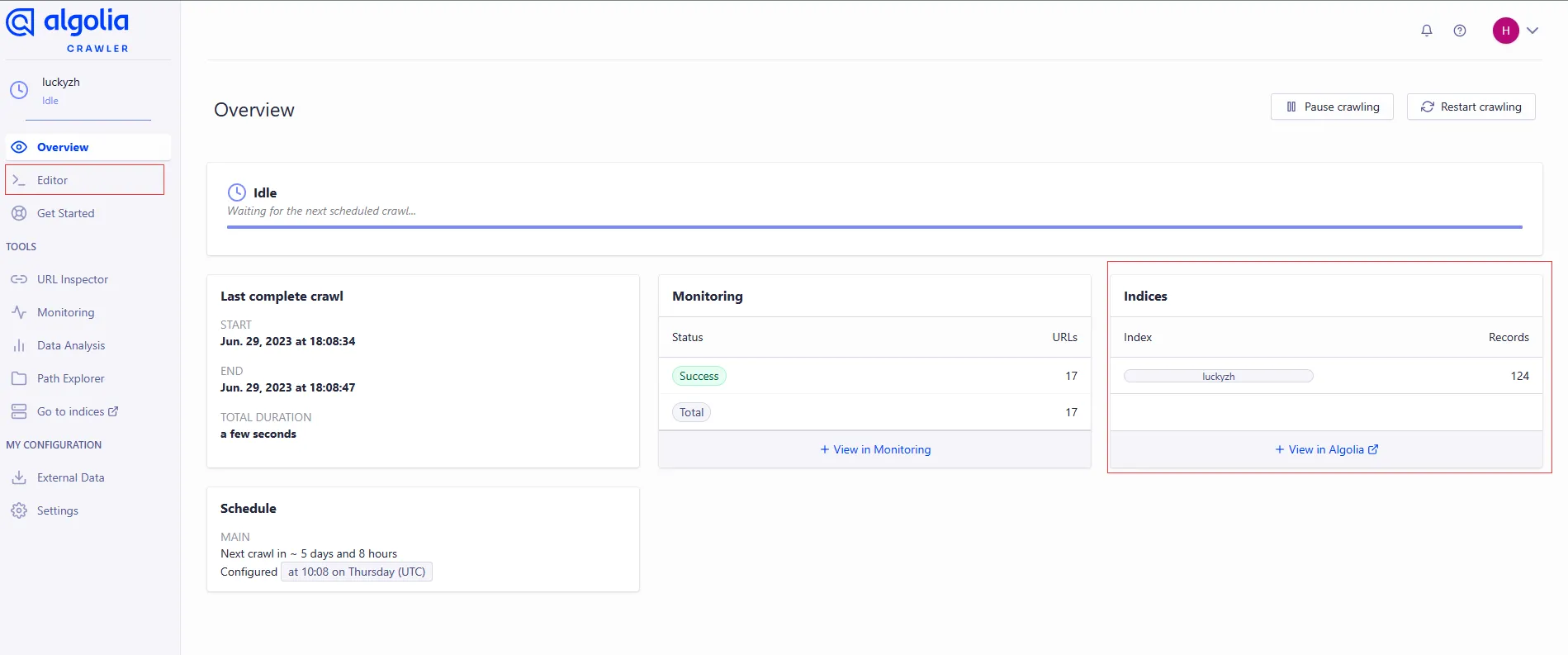Click the Restart crawling button
This screenshot has width=1568, height=655.
coord(1471,107)
